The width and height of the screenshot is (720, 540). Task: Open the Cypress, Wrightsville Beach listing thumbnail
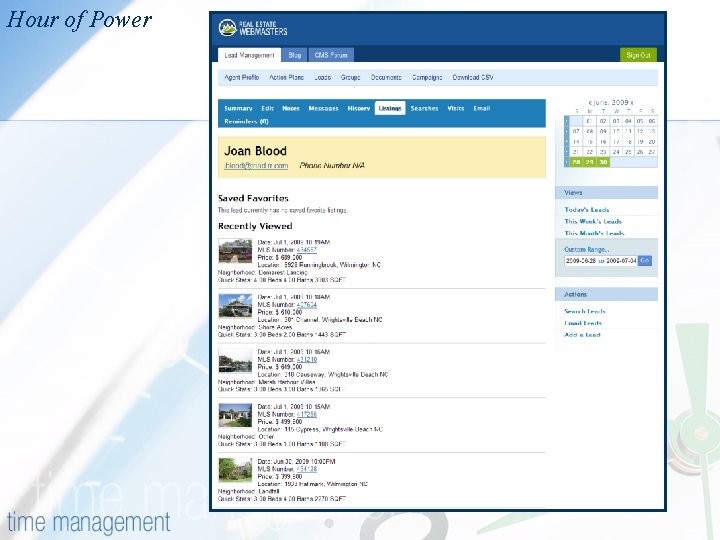(235, 415)
